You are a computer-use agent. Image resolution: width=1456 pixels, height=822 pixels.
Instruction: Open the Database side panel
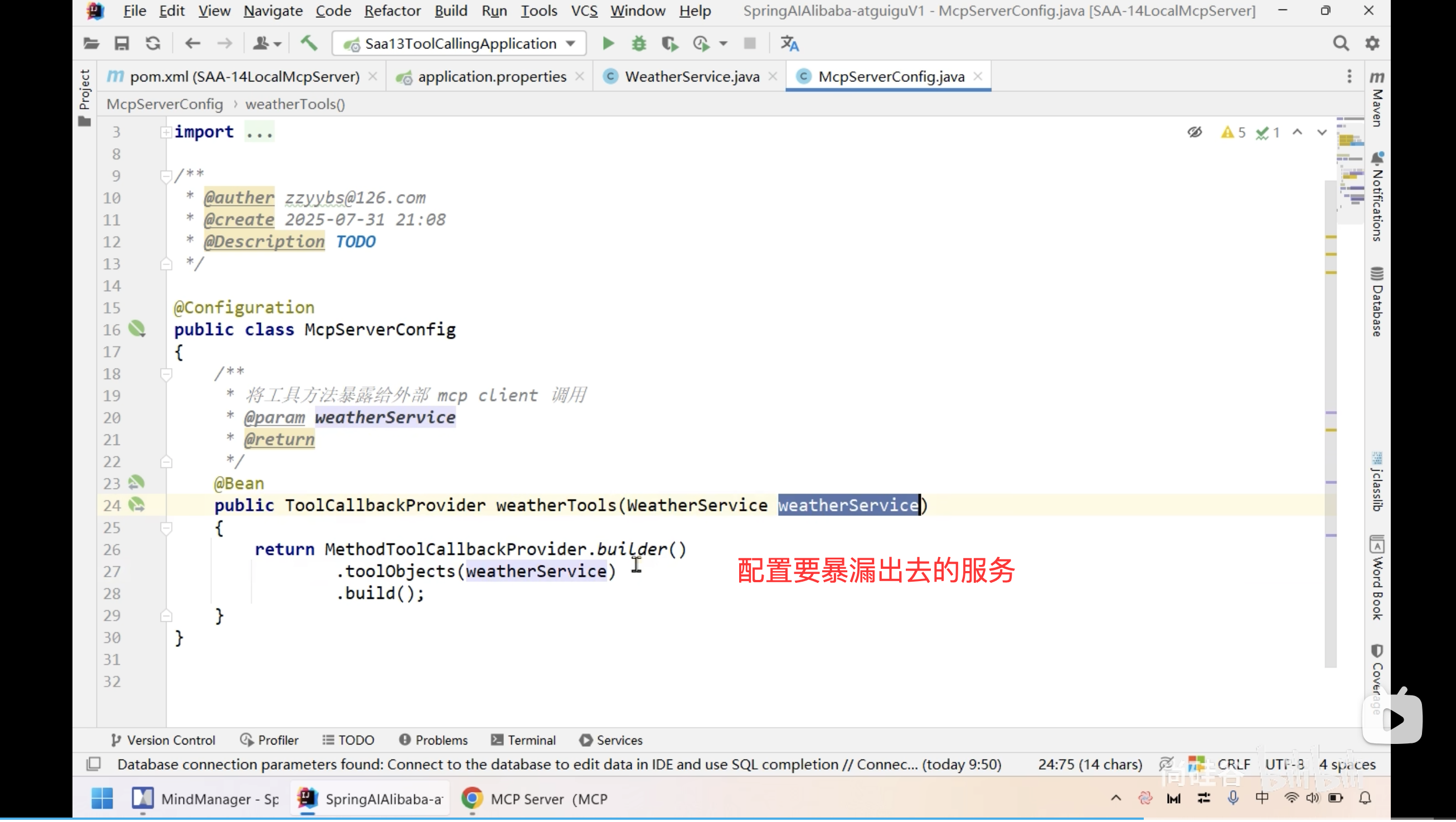coord(1377,302)
